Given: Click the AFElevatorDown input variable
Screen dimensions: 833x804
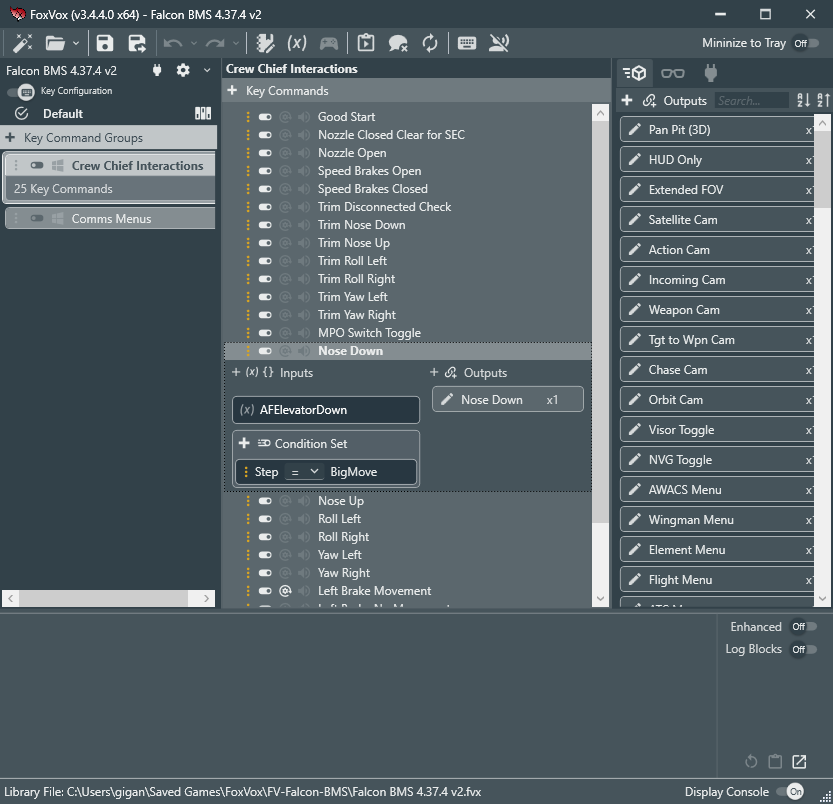Looking at the screenshot, I should [326, 410].
